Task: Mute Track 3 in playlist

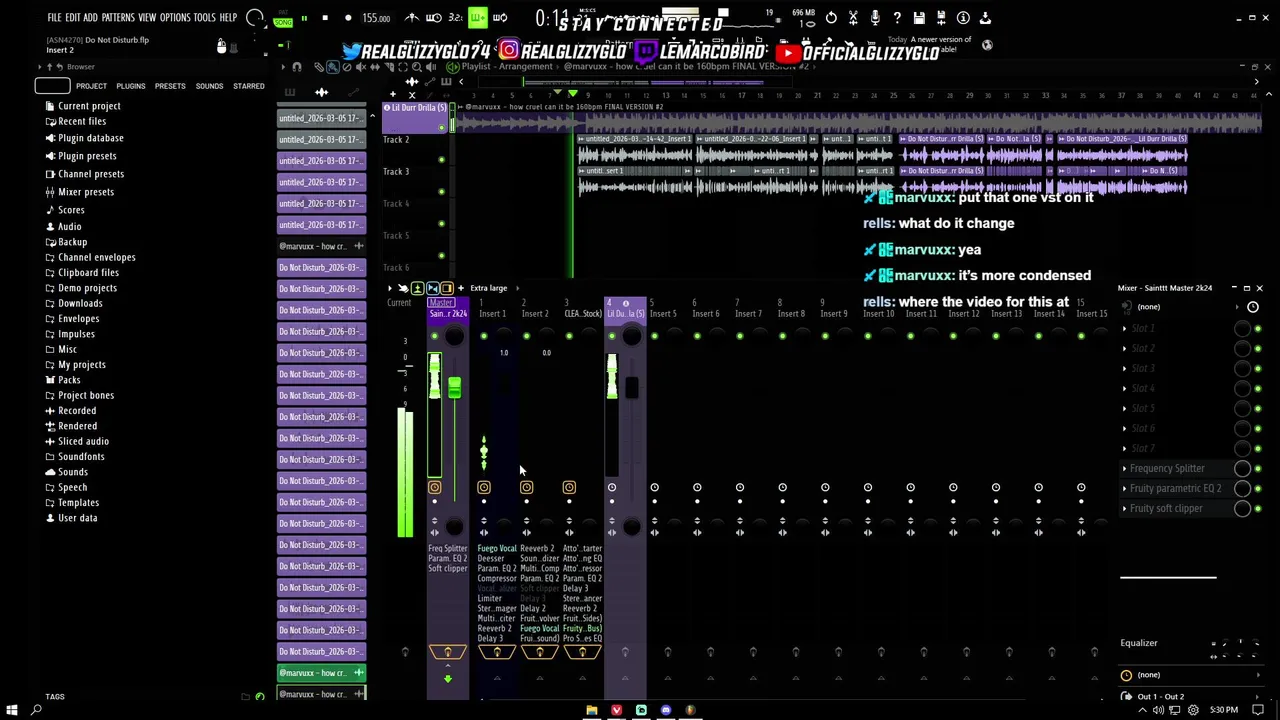Action: pos(441,192)
